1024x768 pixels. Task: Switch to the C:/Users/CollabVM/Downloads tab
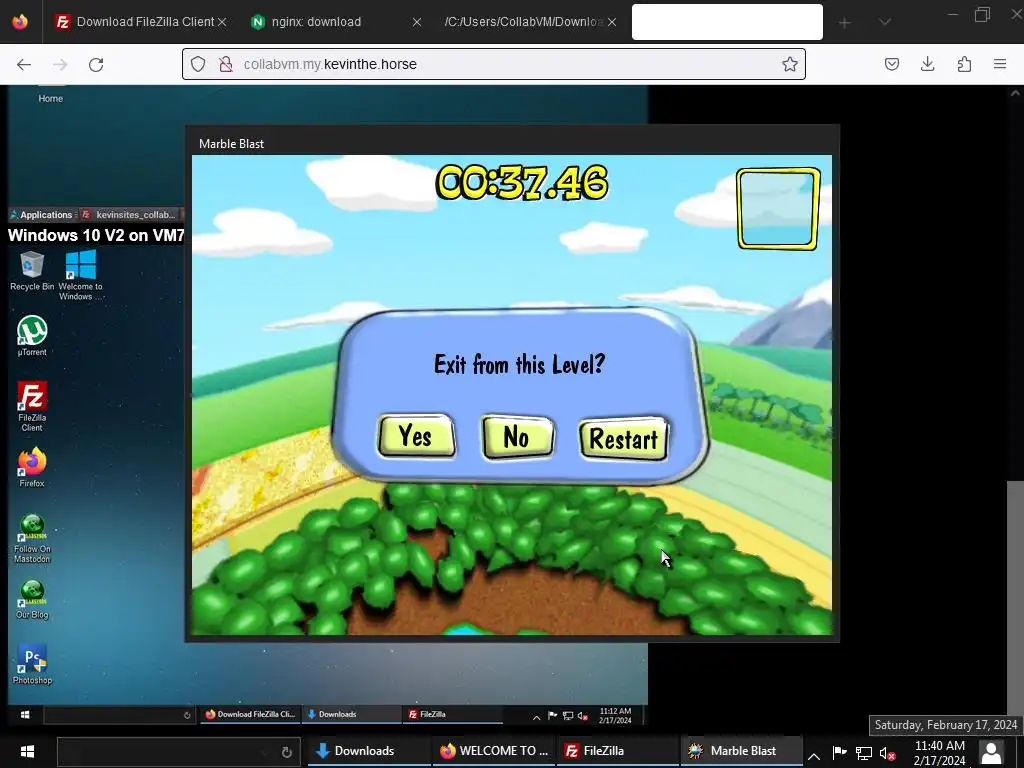click(x=522, y=22)
